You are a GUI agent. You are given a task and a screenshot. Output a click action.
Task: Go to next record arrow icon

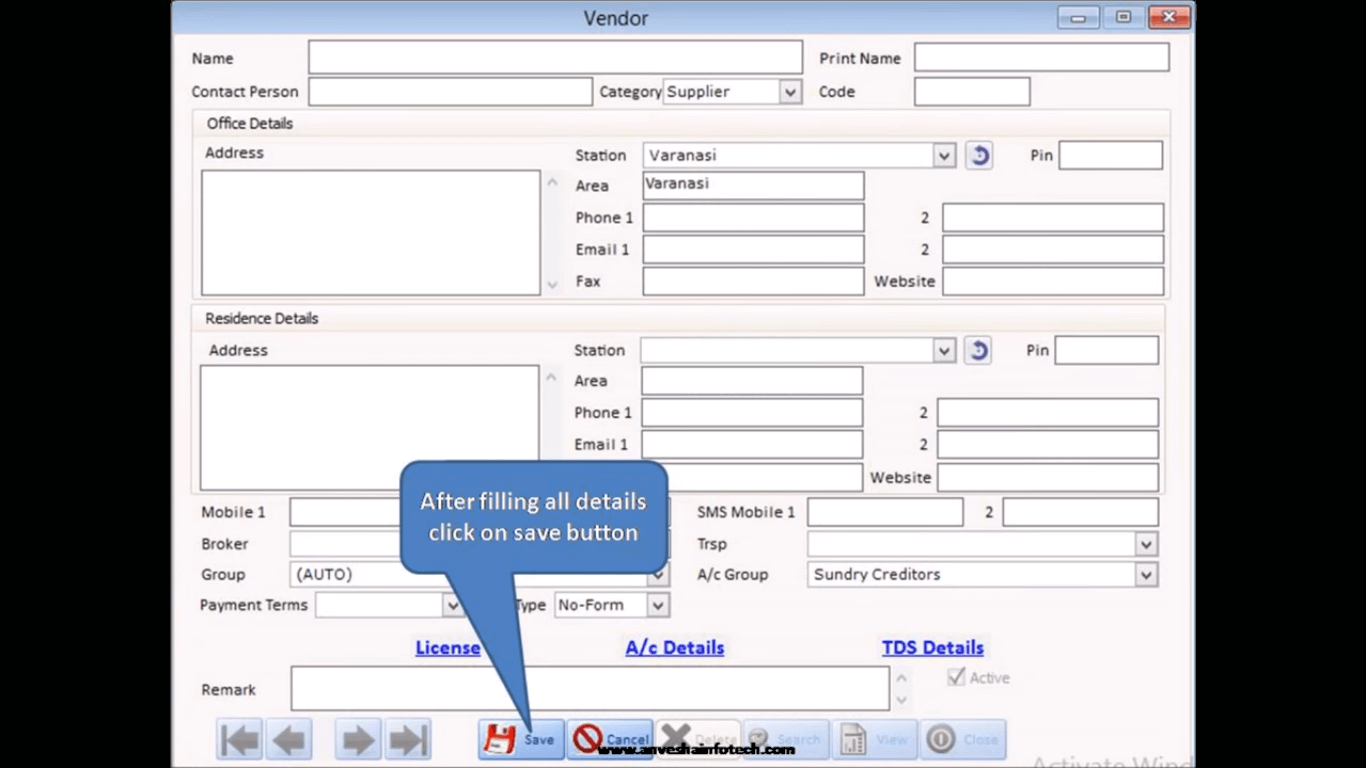358,740
